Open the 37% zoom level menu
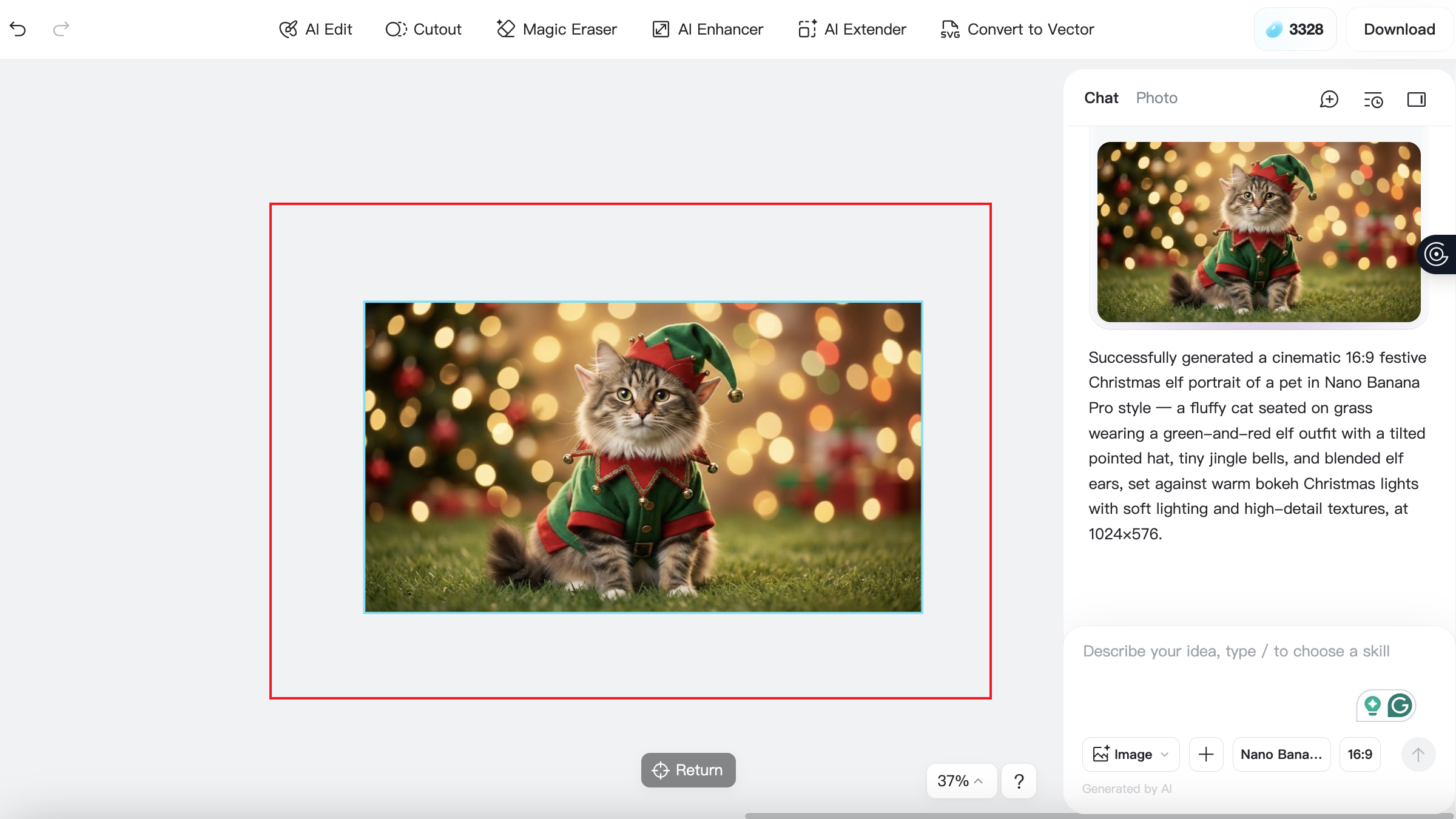1456x819 pixels. click(x=960, y=781)
